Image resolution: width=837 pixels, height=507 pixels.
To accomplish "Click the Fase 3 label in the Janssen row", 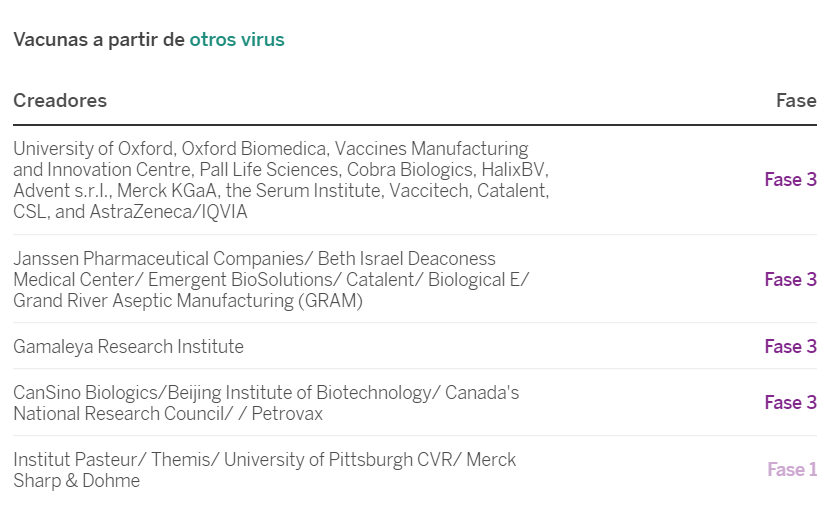I will (790, 280).
